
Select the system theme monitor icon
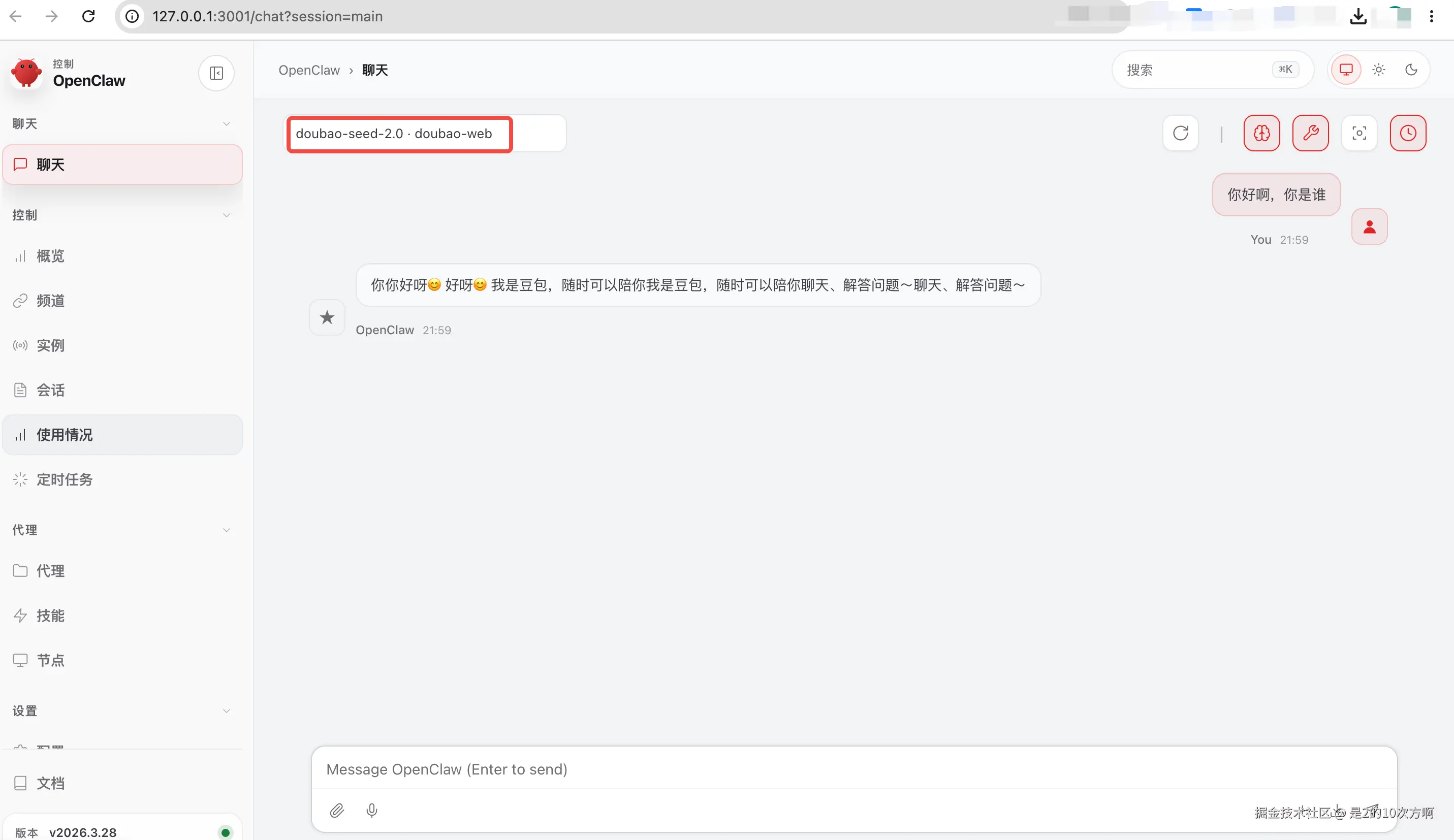1346,70
